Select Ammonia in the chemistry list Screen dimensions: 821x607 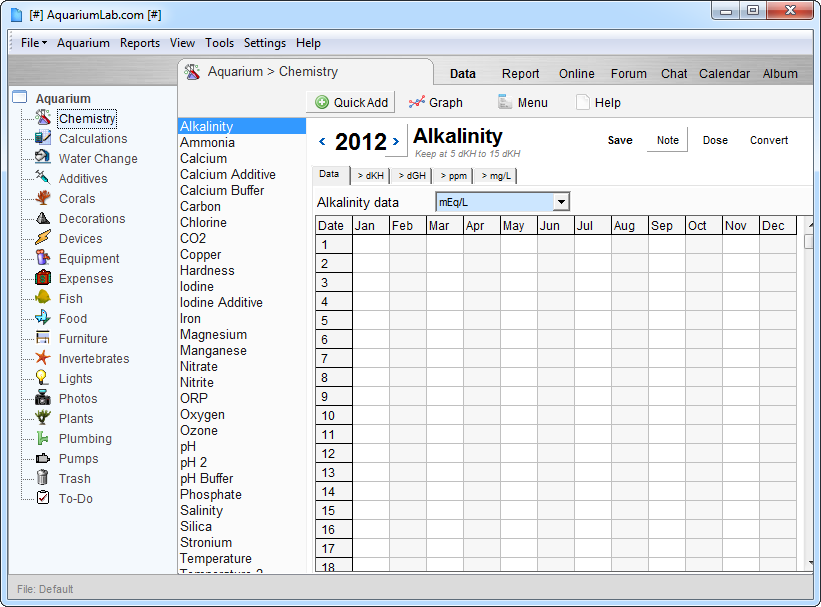tap(241, 142)
